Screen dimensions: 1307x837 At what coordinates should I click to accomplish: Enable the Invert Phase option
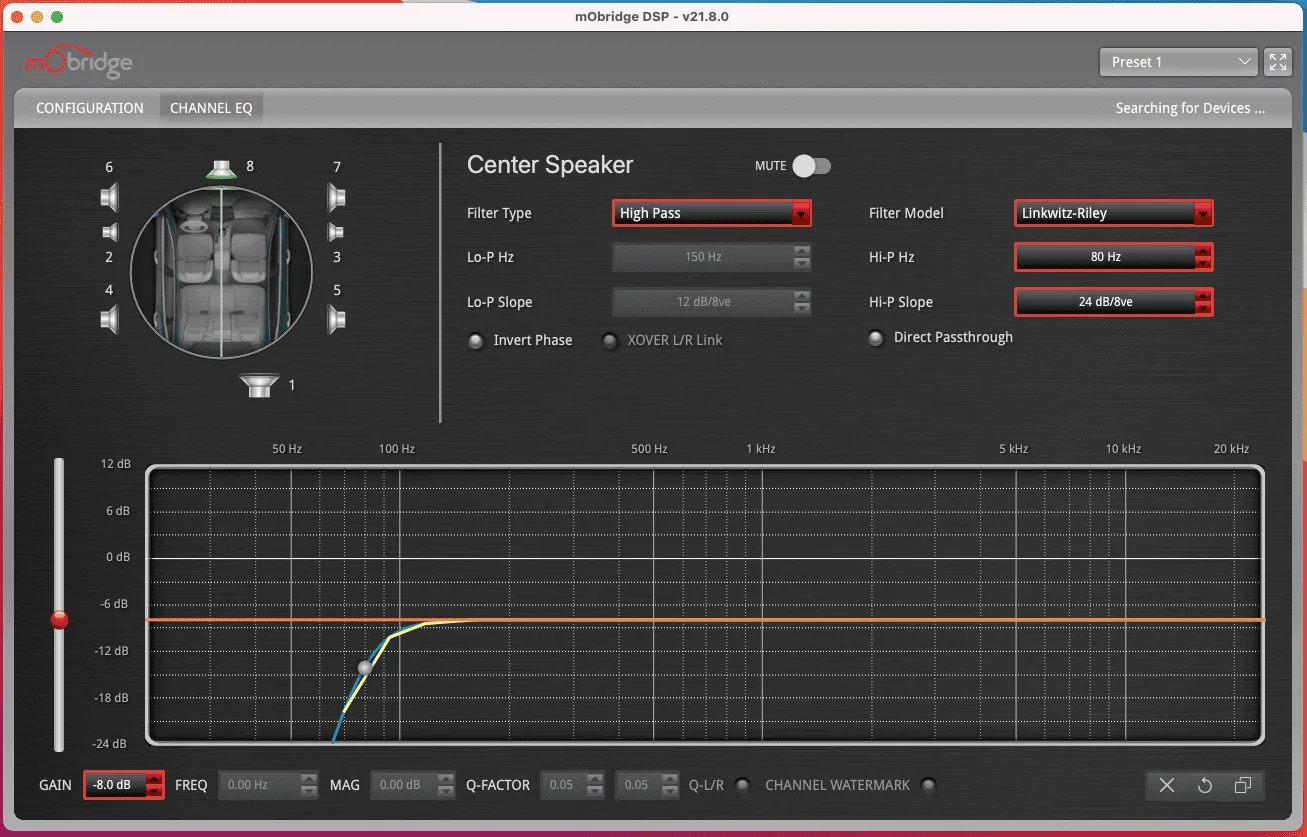click(x=476, y=341)
